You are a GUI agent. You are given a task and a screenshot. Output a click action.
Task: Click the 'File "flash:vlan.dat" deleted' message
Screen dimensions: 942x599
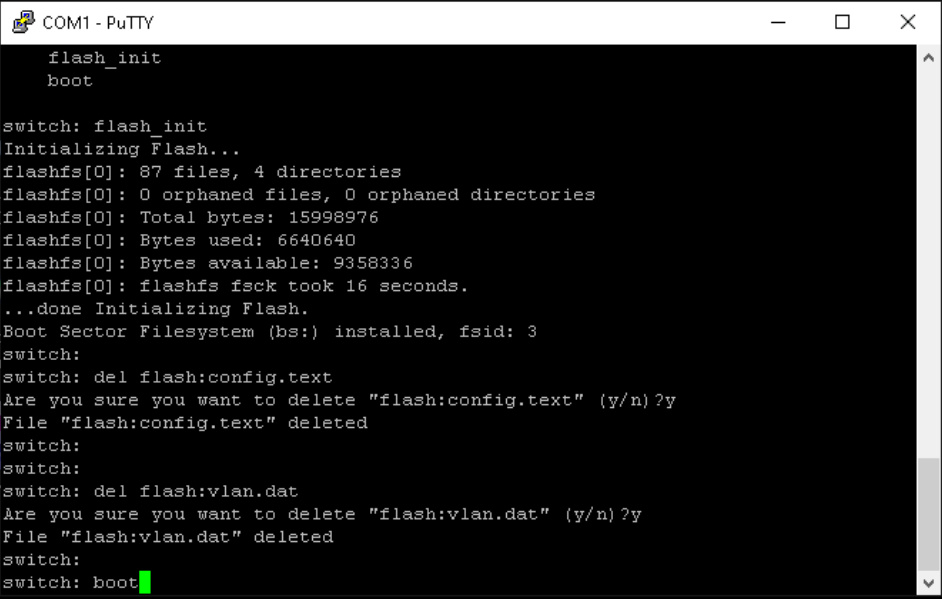click(167, 537)
